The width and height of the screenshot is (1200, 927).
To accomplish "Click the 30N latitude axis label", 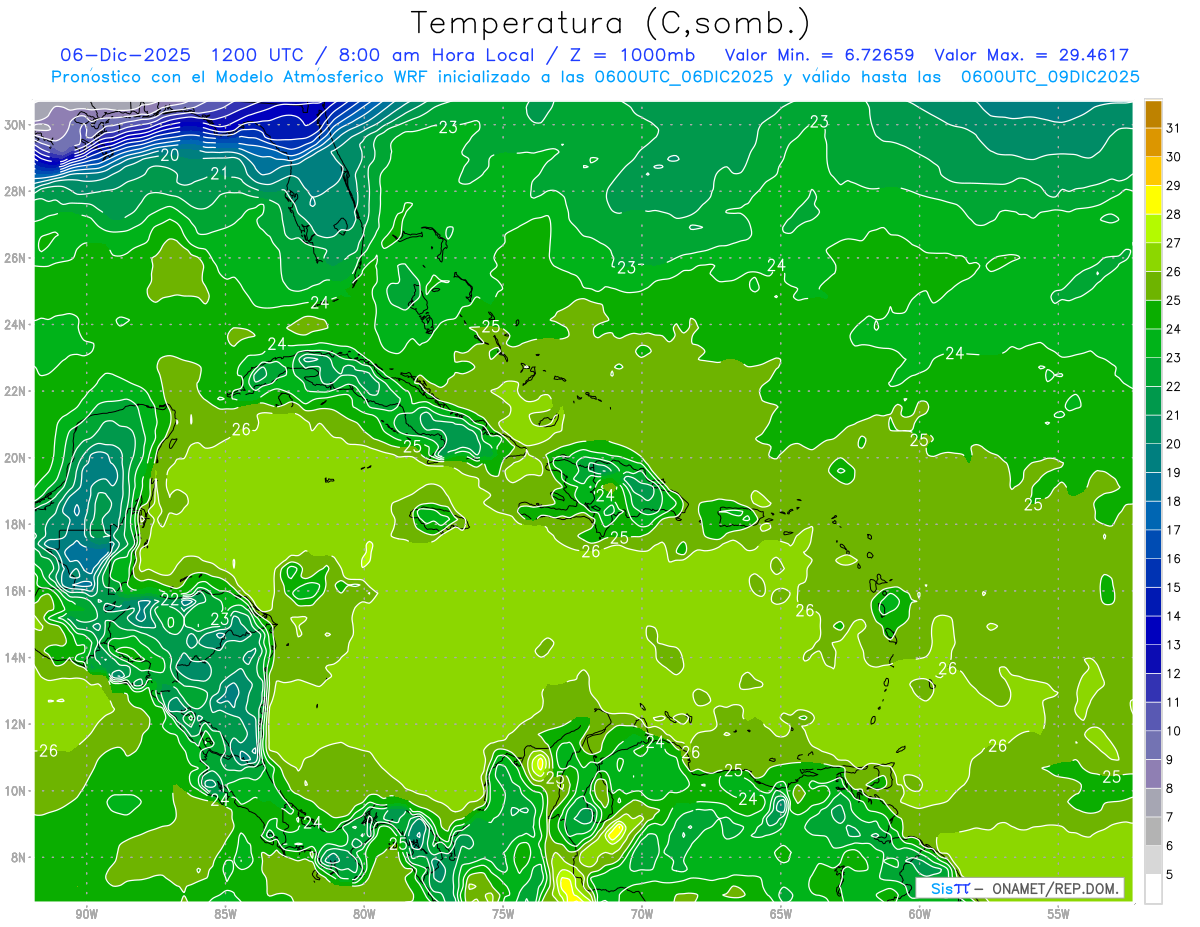I will click(x=17, y=125).
